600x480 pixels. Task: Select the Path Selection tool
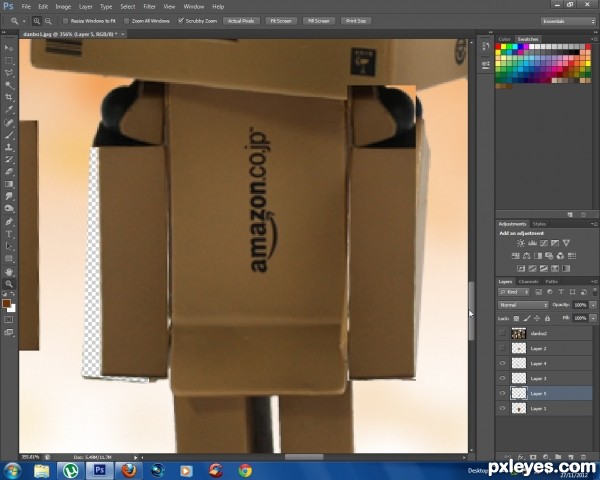pos(9,246)
